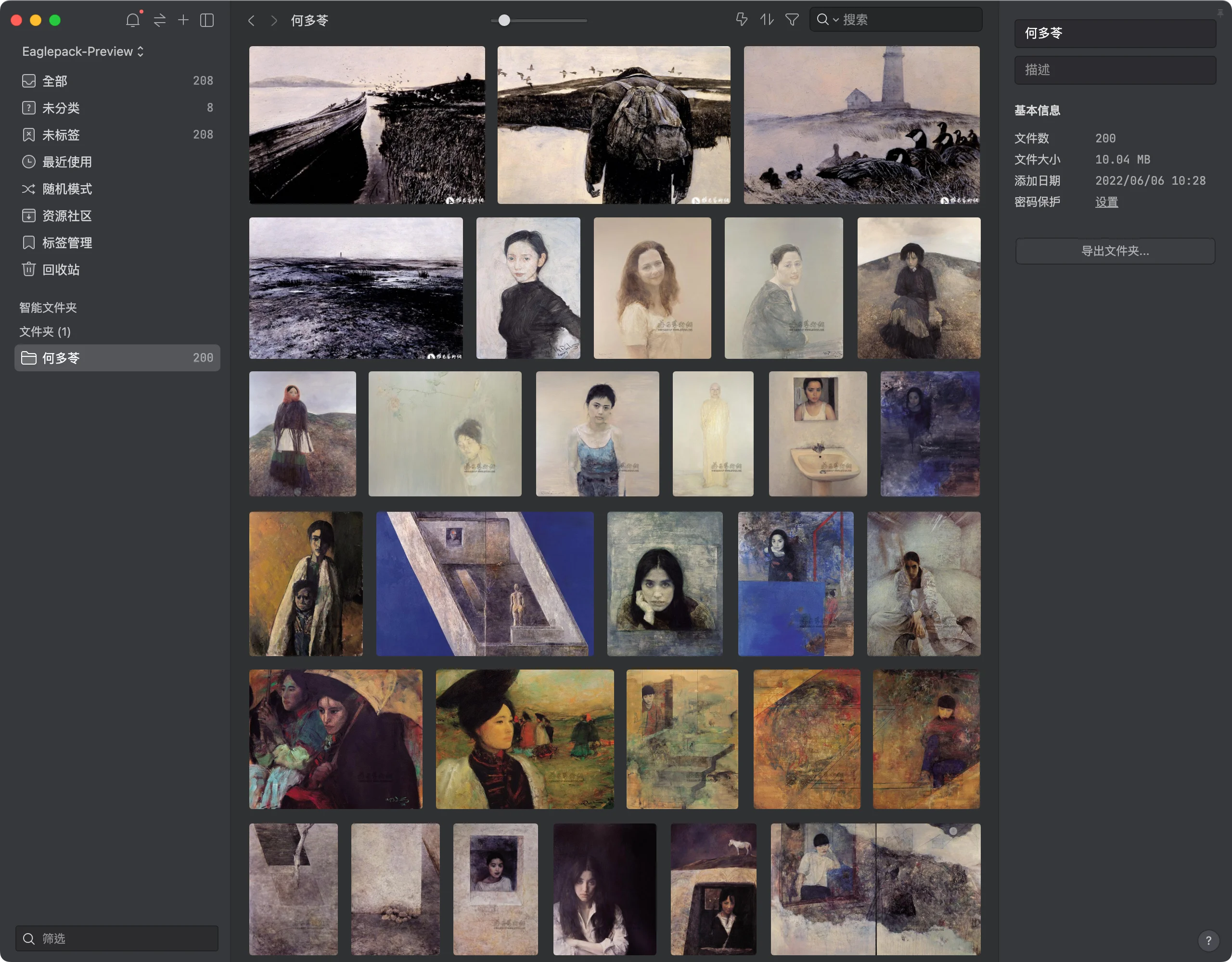
Task: Click the pin icon in inspector corner
Action: click(x=1219, y=13)
